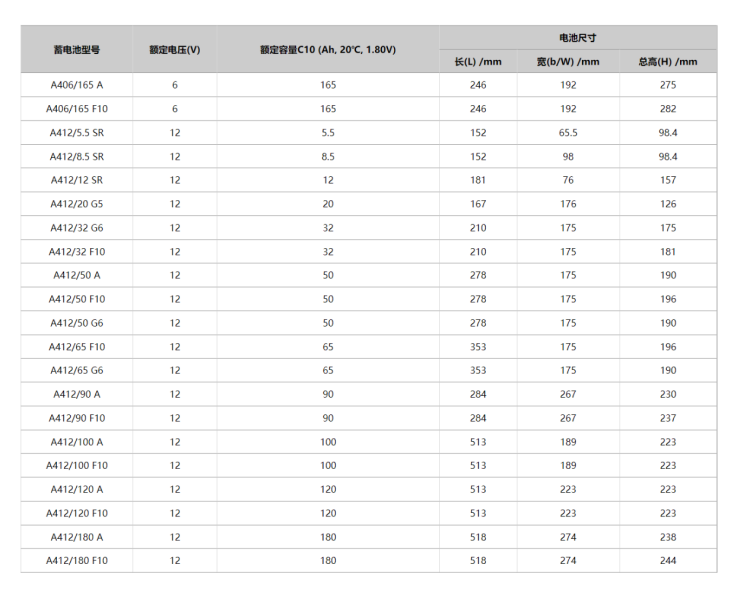Click the A412/20 G5 model name

point(76,204)
